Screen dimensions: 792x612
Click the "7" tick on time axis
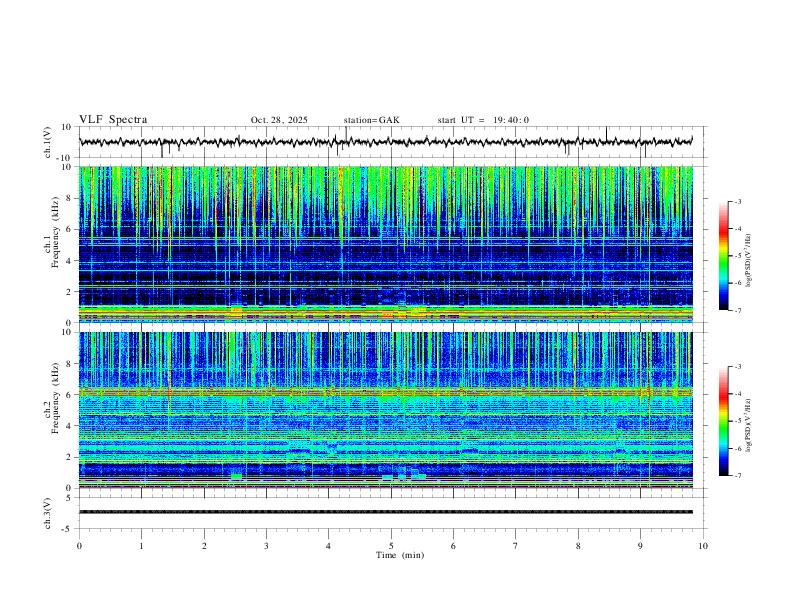click(516, 546)
